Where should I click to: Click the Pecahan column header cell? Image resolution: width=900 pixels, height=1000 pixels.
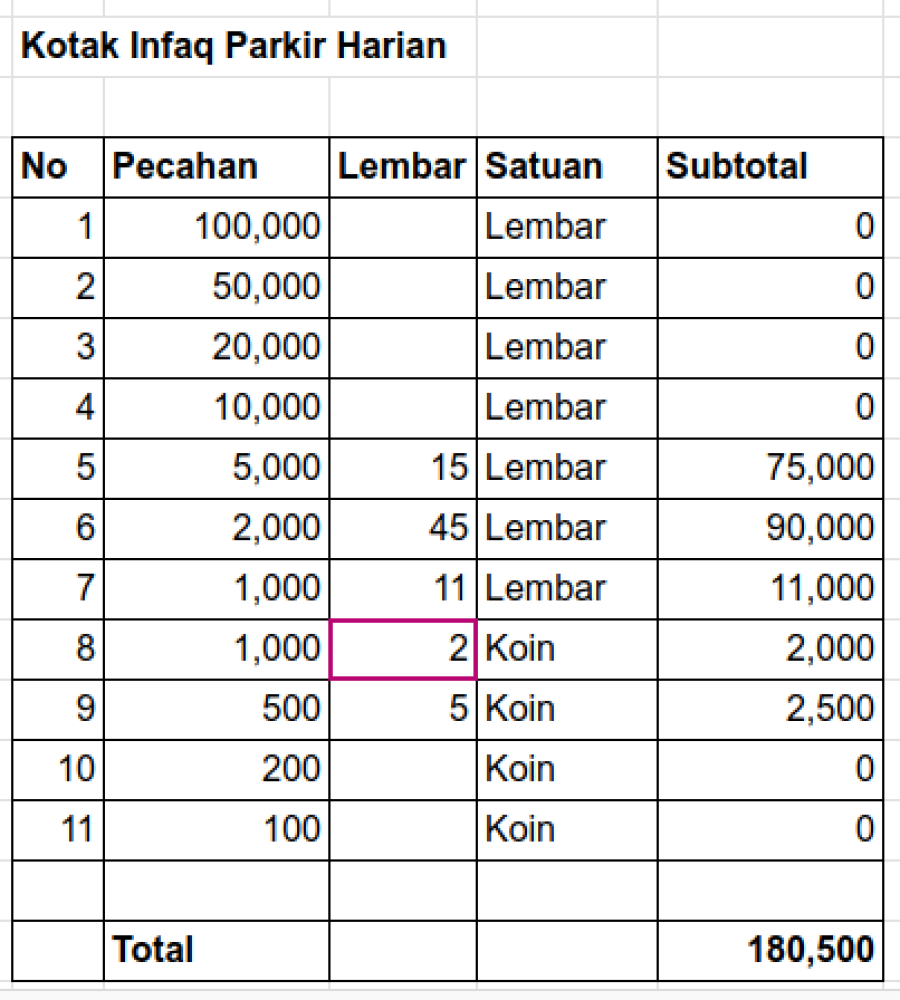pyautogui.click(x=216, y=167)
